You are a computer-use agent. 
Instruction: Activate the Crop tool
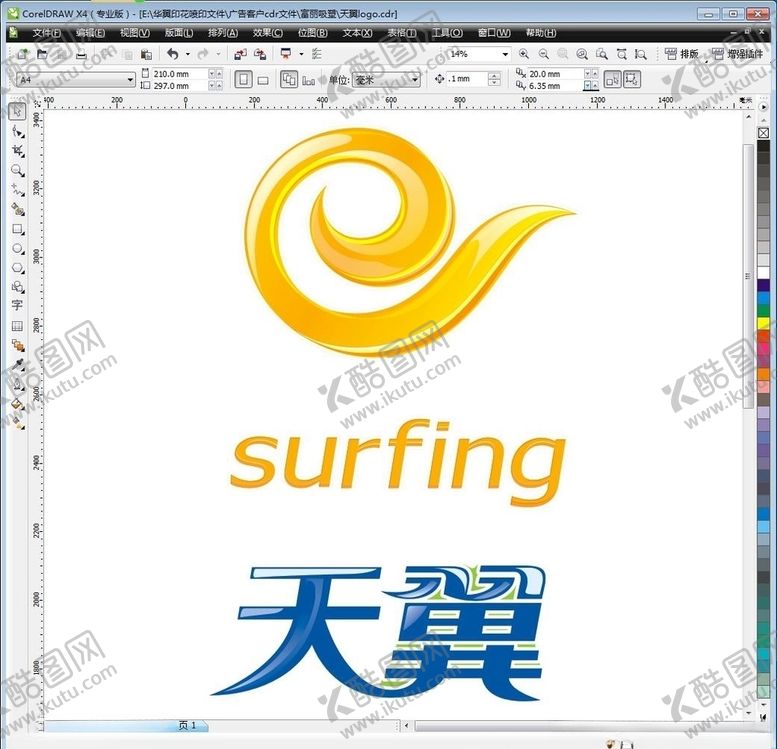[17, 151]
